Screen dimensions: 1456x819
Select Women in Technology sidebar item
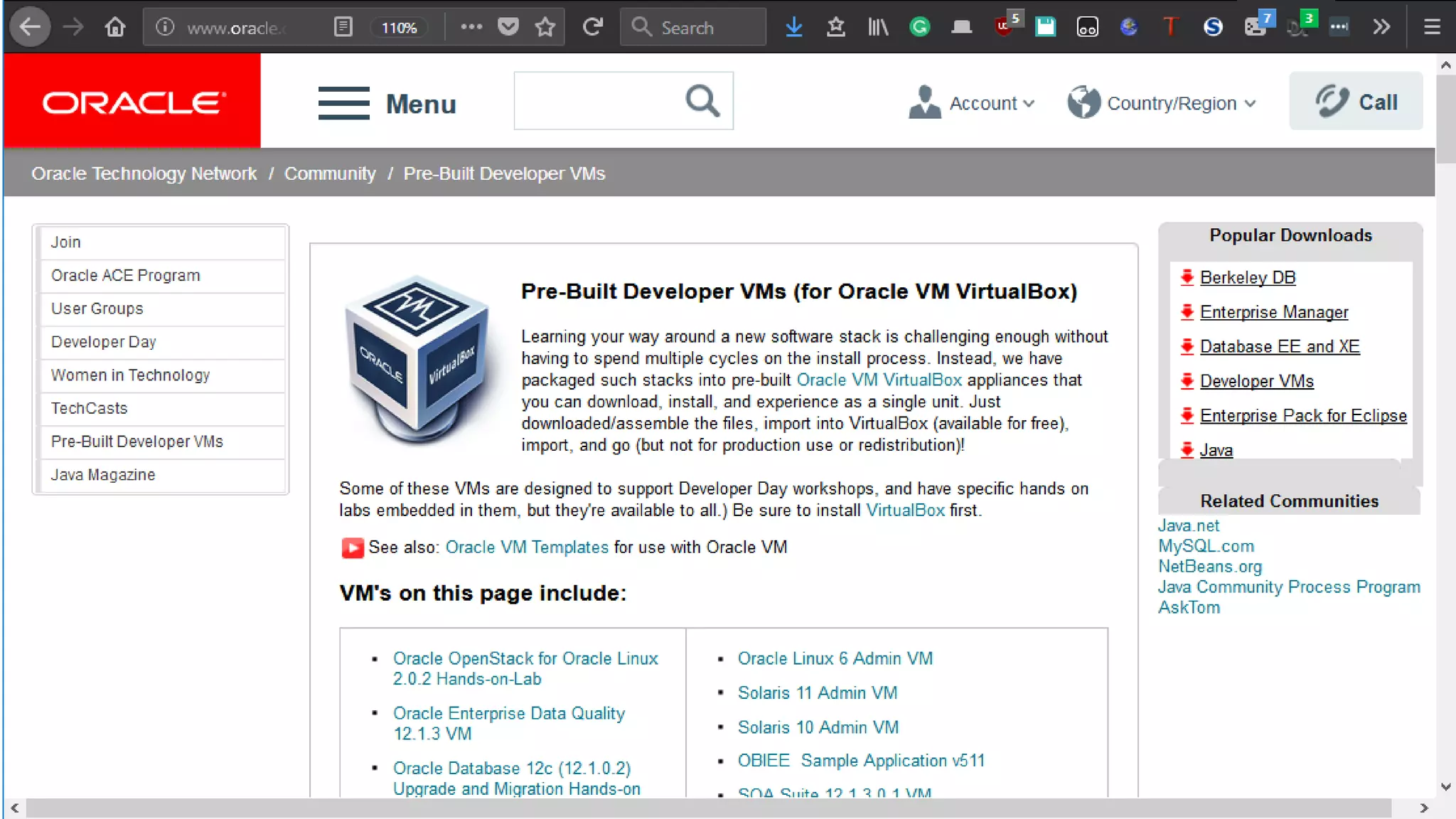162,375
